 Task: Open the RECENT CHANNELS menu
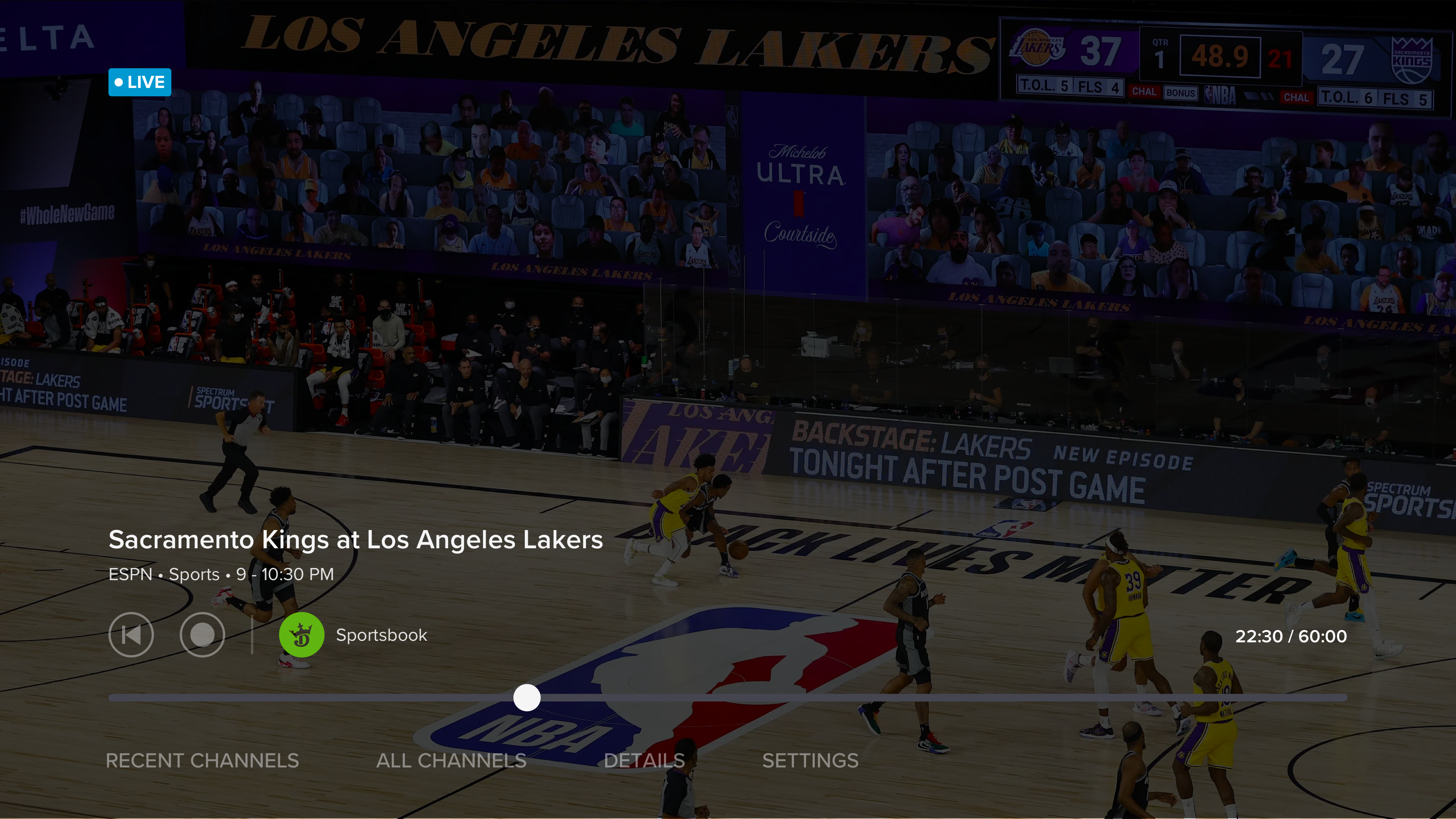pyautogui.click(x=202, y=761)
